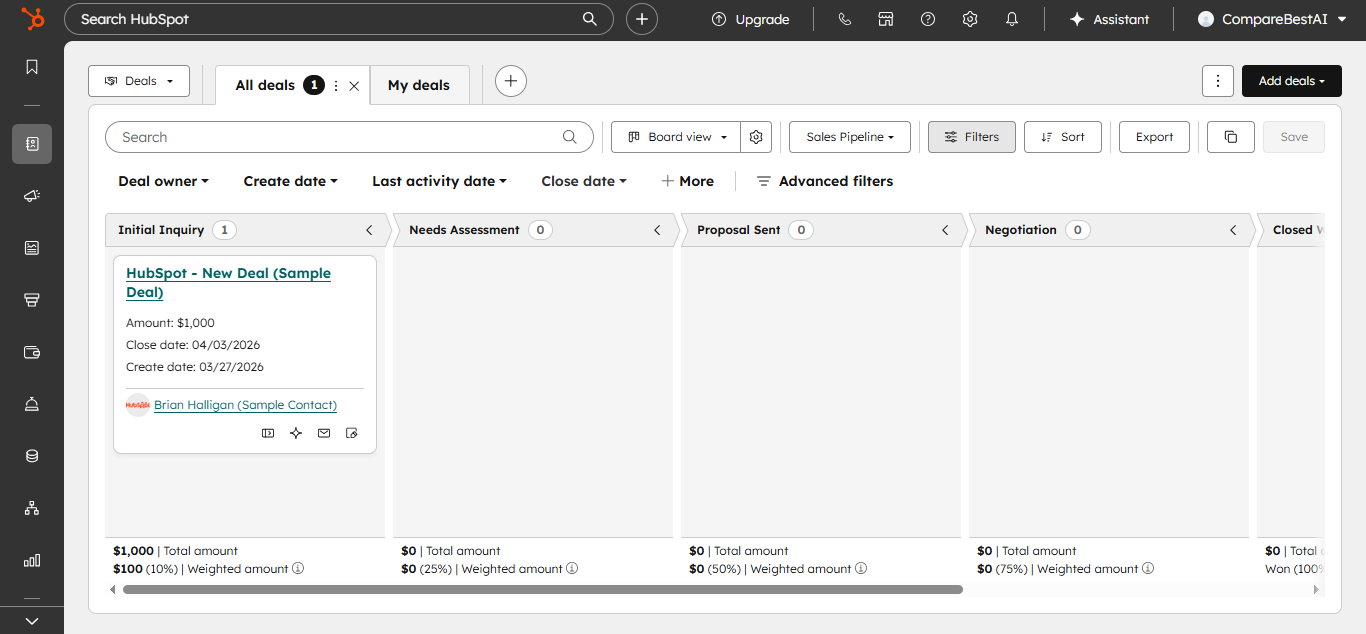Open the Marketplace storefront icon

pos(885,19)
